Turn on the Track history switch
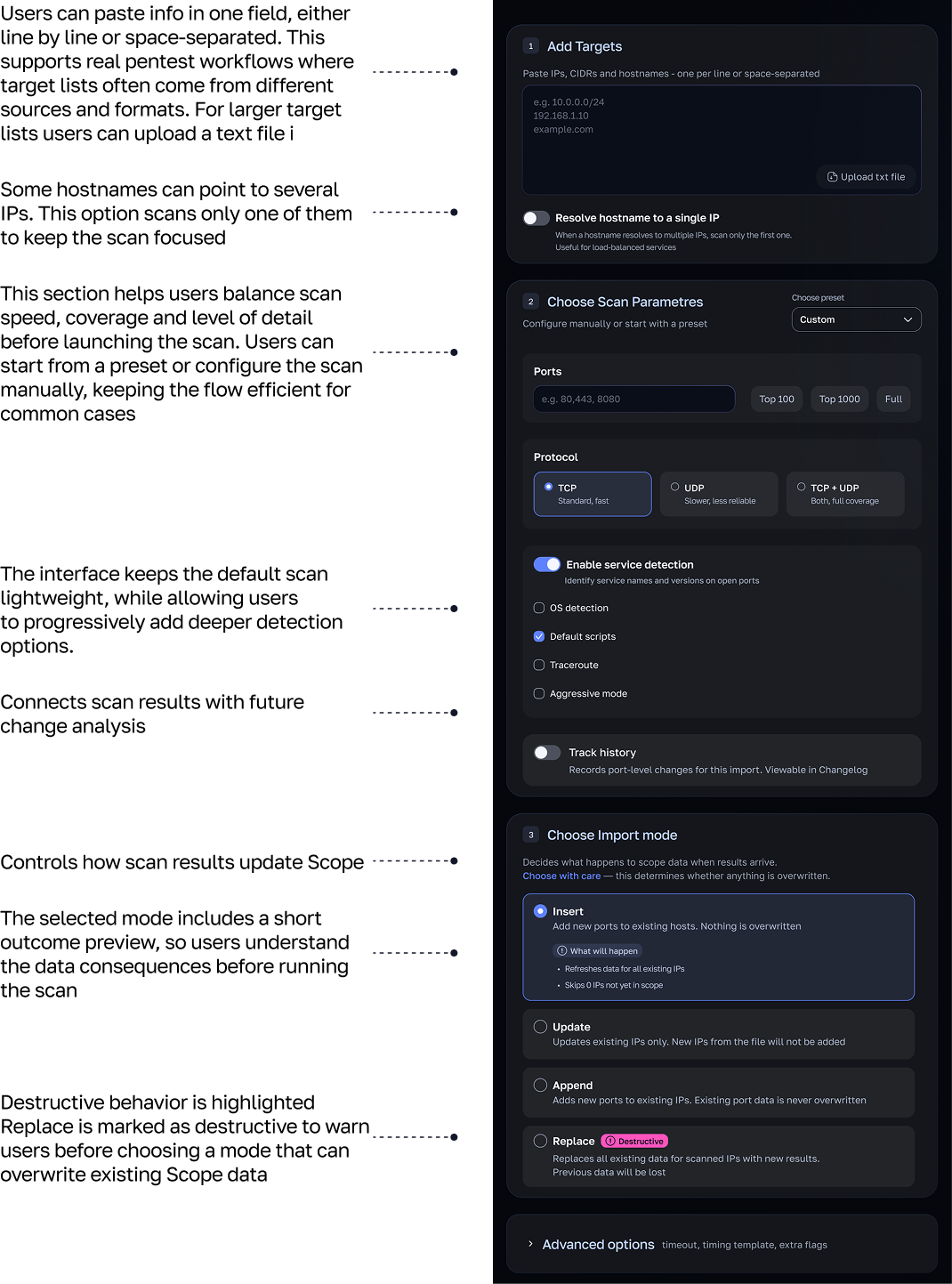 click(547, 753)
